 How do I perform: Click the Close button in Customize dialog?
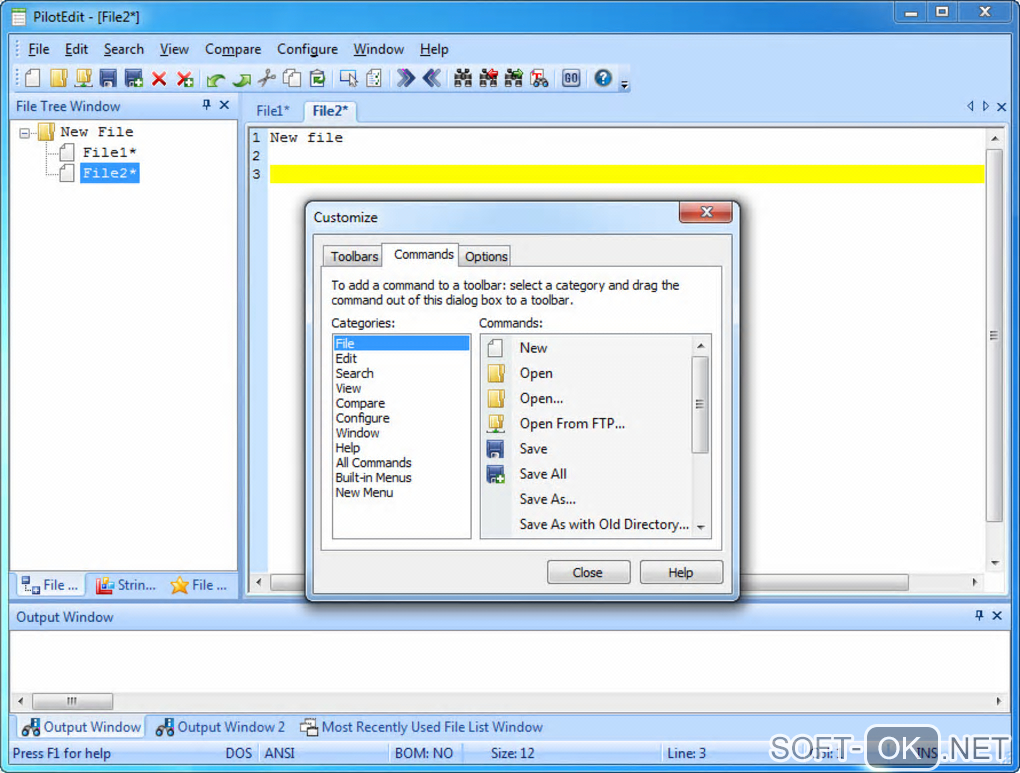(x=588, y=573)
